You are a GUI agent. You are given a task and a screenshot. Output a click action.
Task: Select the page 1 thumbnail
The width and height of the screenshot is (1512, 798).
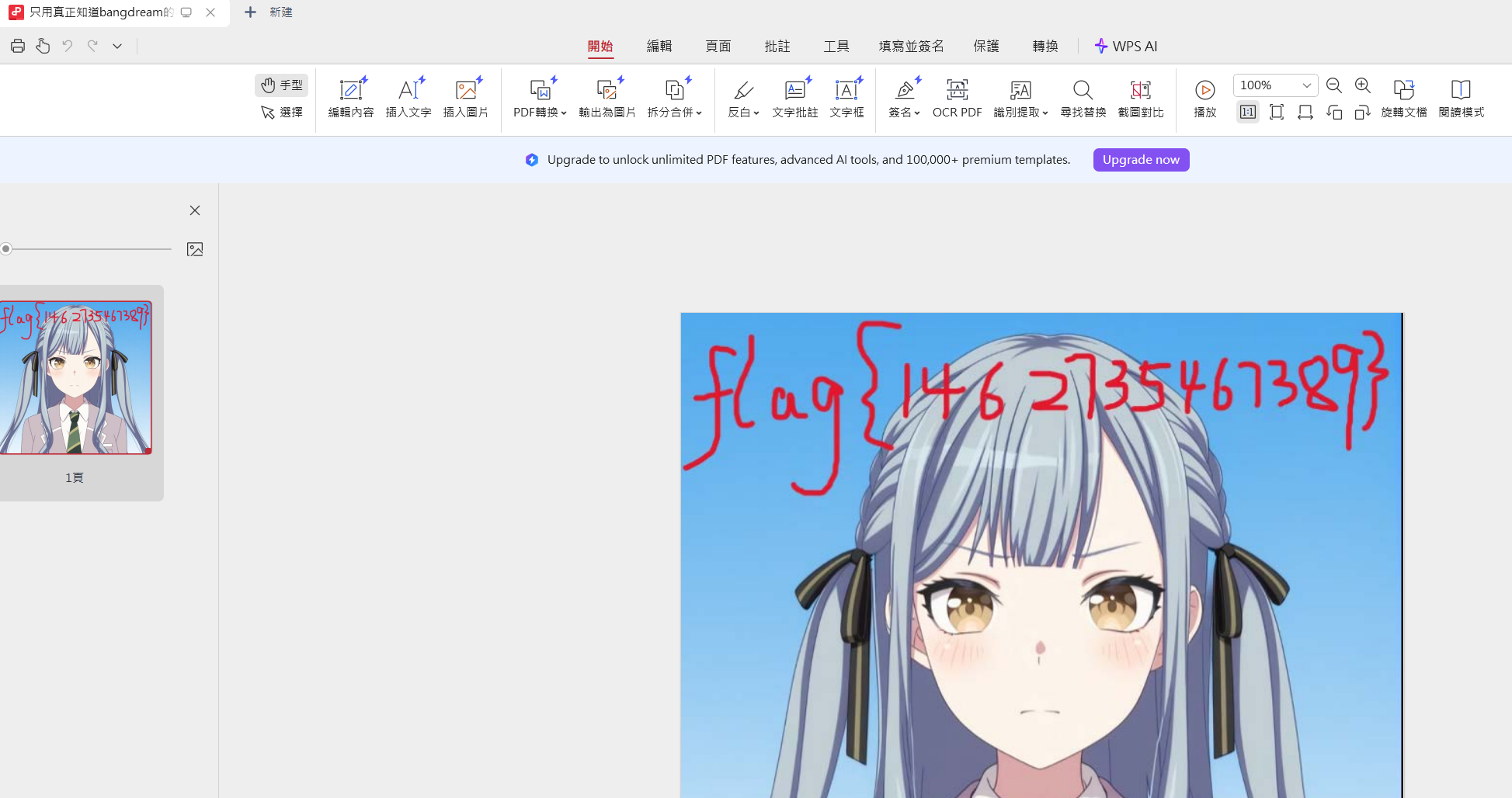[75, 377]
